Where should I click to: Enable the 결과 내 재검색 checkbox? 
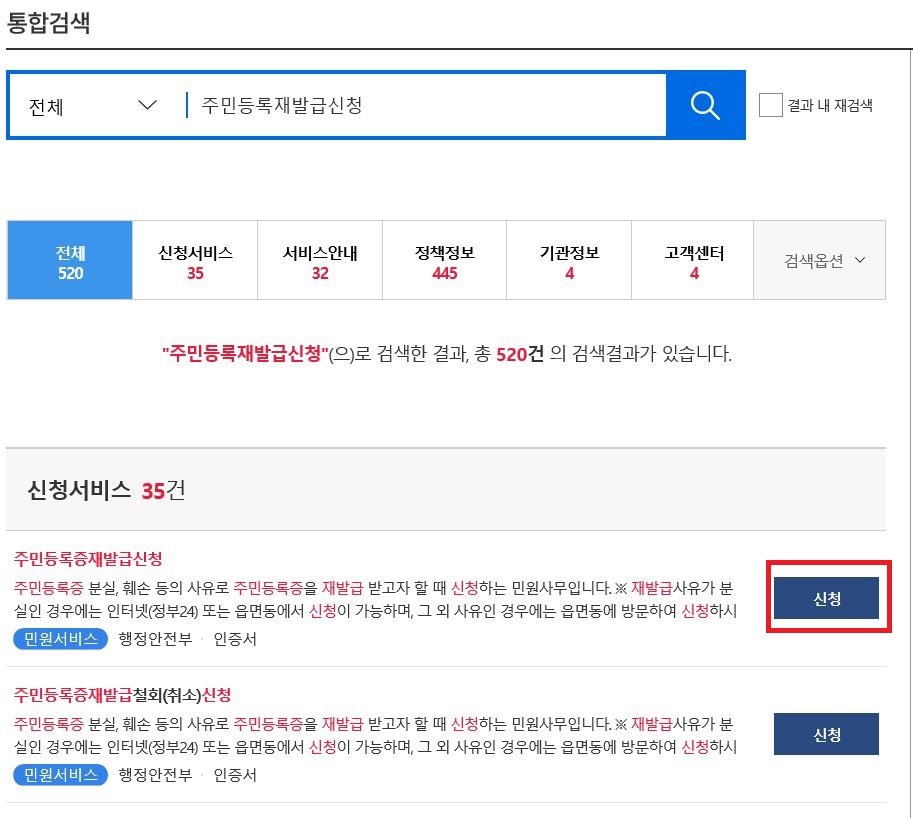pos(770,105)
